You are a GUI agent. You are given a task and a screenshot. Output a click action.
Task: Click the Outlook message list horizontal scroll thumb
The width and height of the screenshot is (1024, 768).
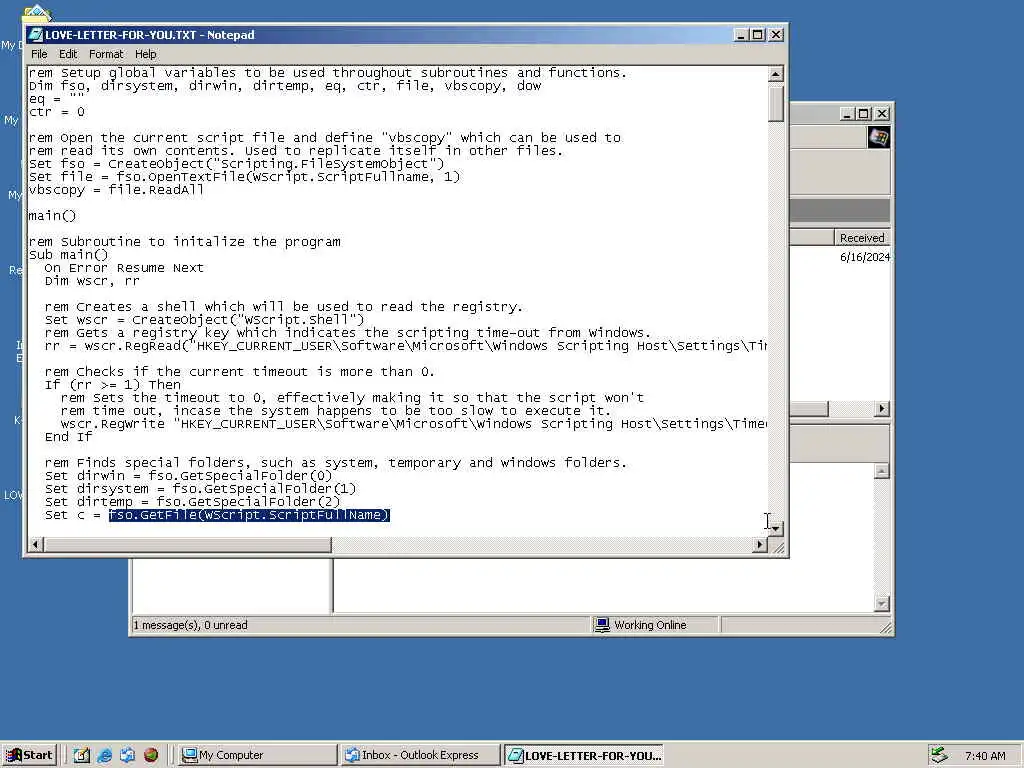coord(809,409)
